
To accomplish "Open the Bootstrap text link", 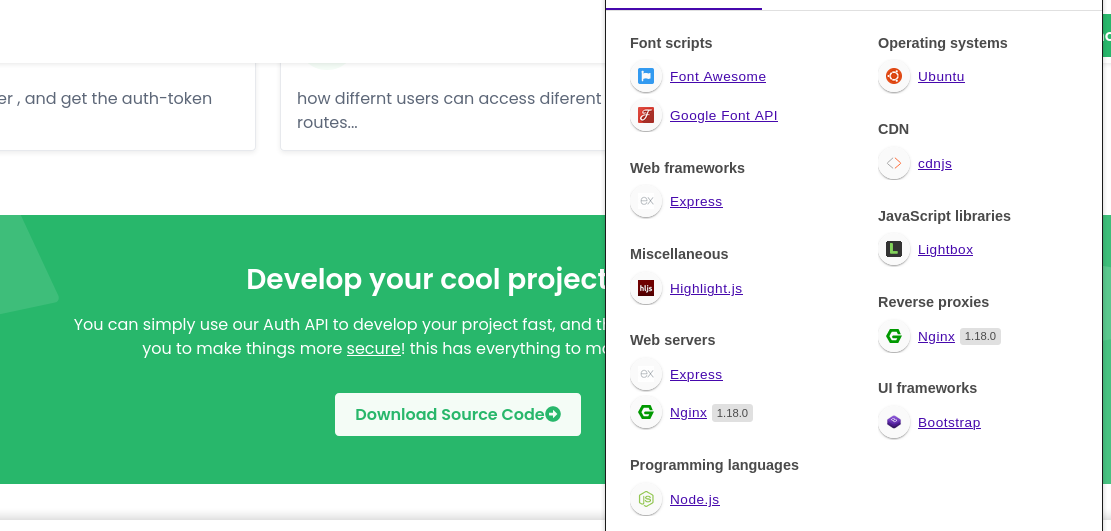I will pyautogui.click(x=949, y=423).
